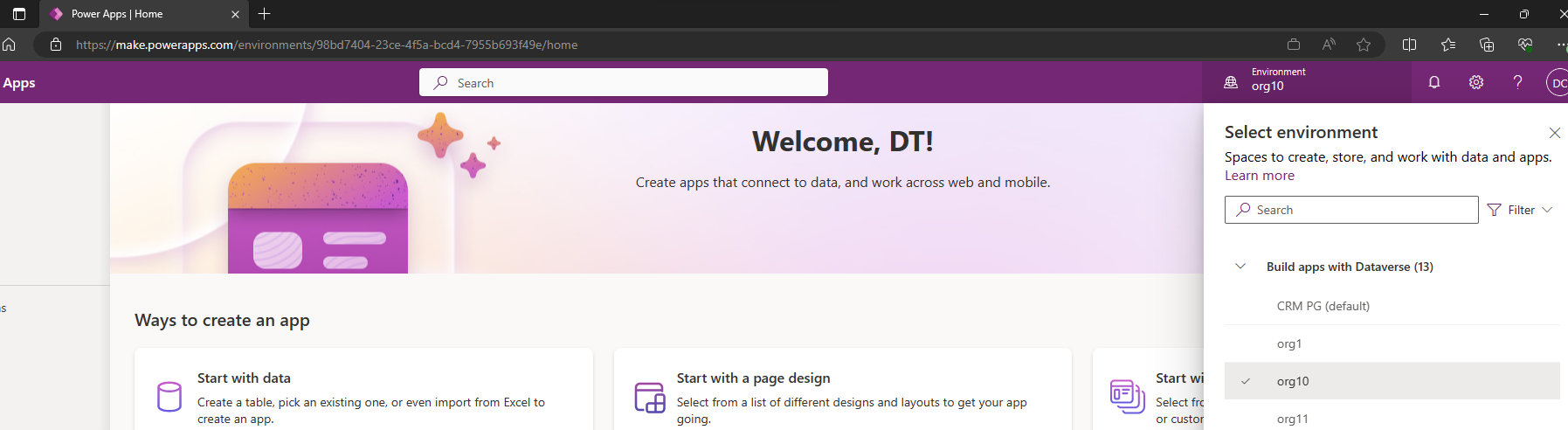The image size is (1568, 430).
Task: Open the Filter dropdown in environment panel
Action: (x=1521, y=210)
